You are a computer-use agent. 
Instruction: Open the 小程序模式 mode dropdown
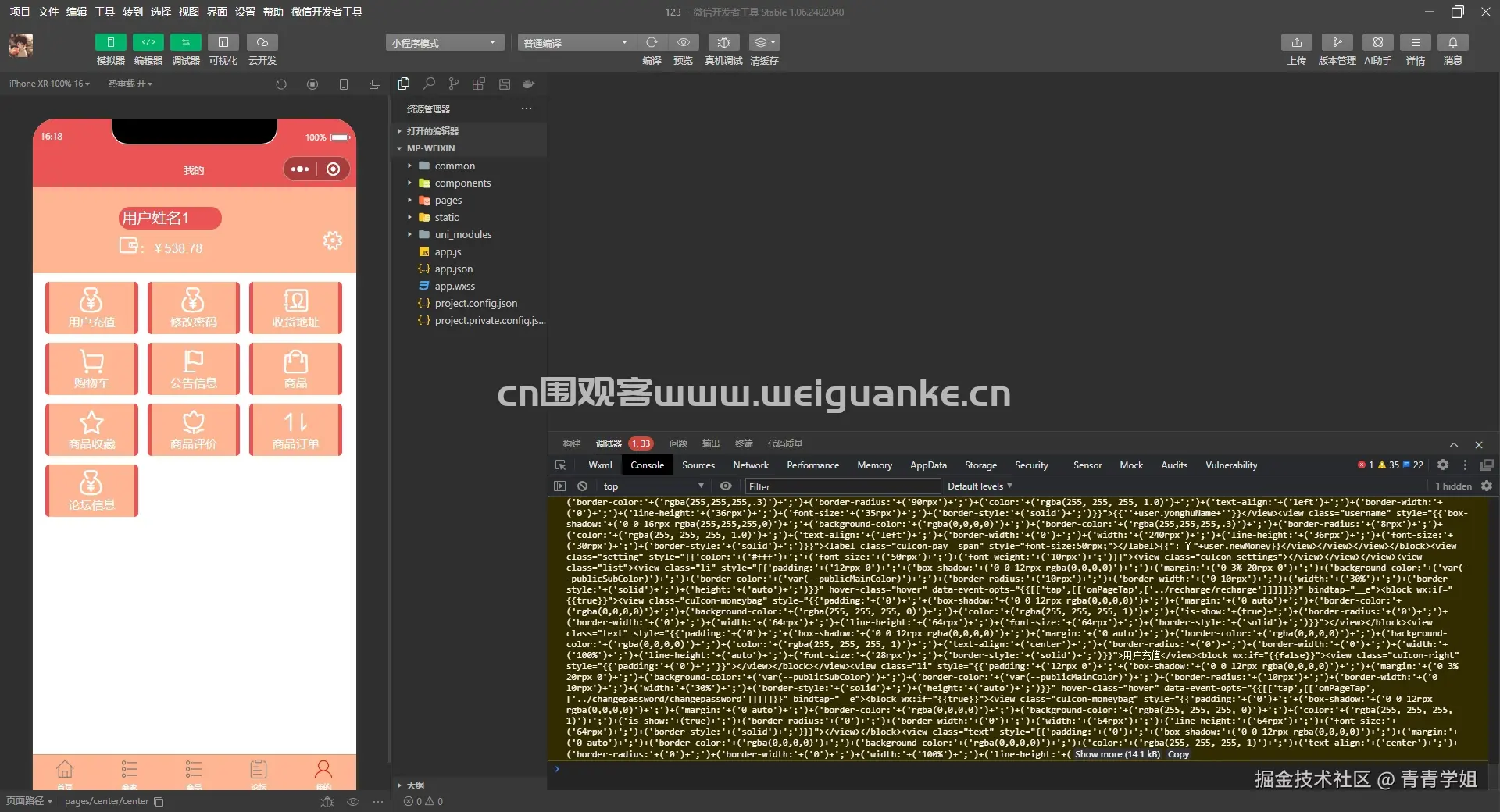coord(445,43)
